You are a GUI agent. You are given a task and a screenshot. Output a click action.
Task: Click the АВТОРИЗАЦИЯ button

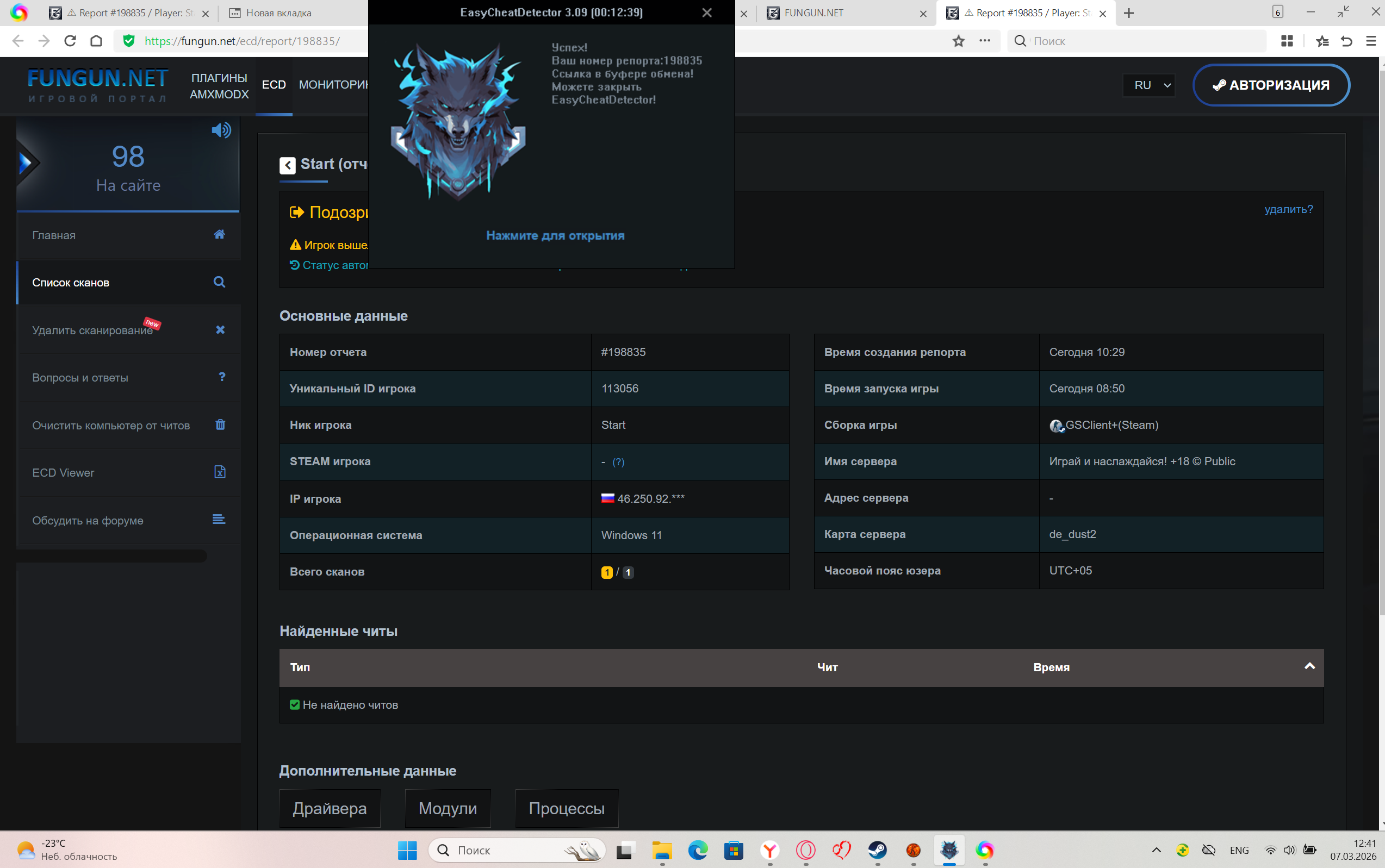1271,85
